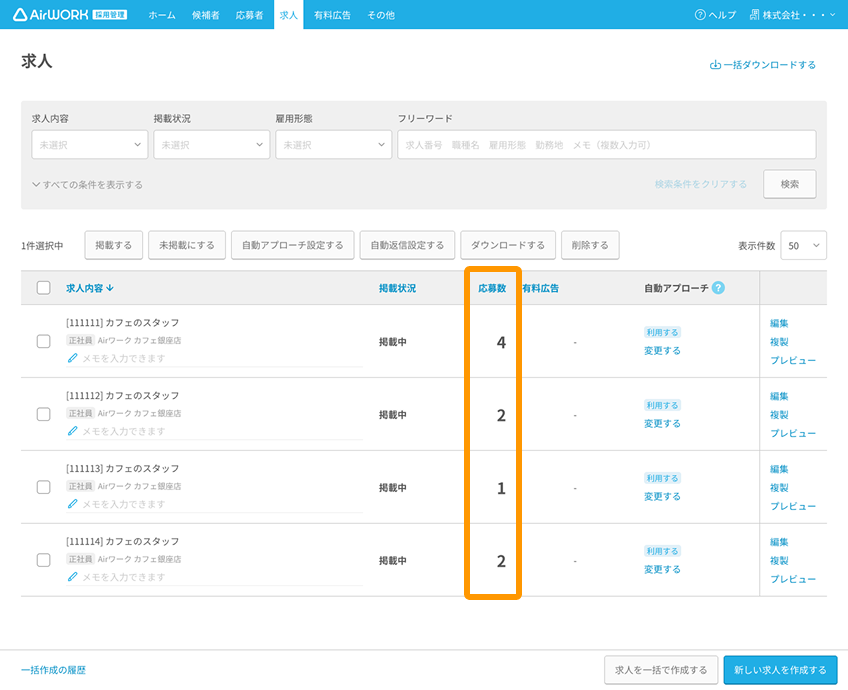This screenshot has height=690, width=848.
Task: Open the 求人内容 filter dropdown
Action: tap(90, 144)
